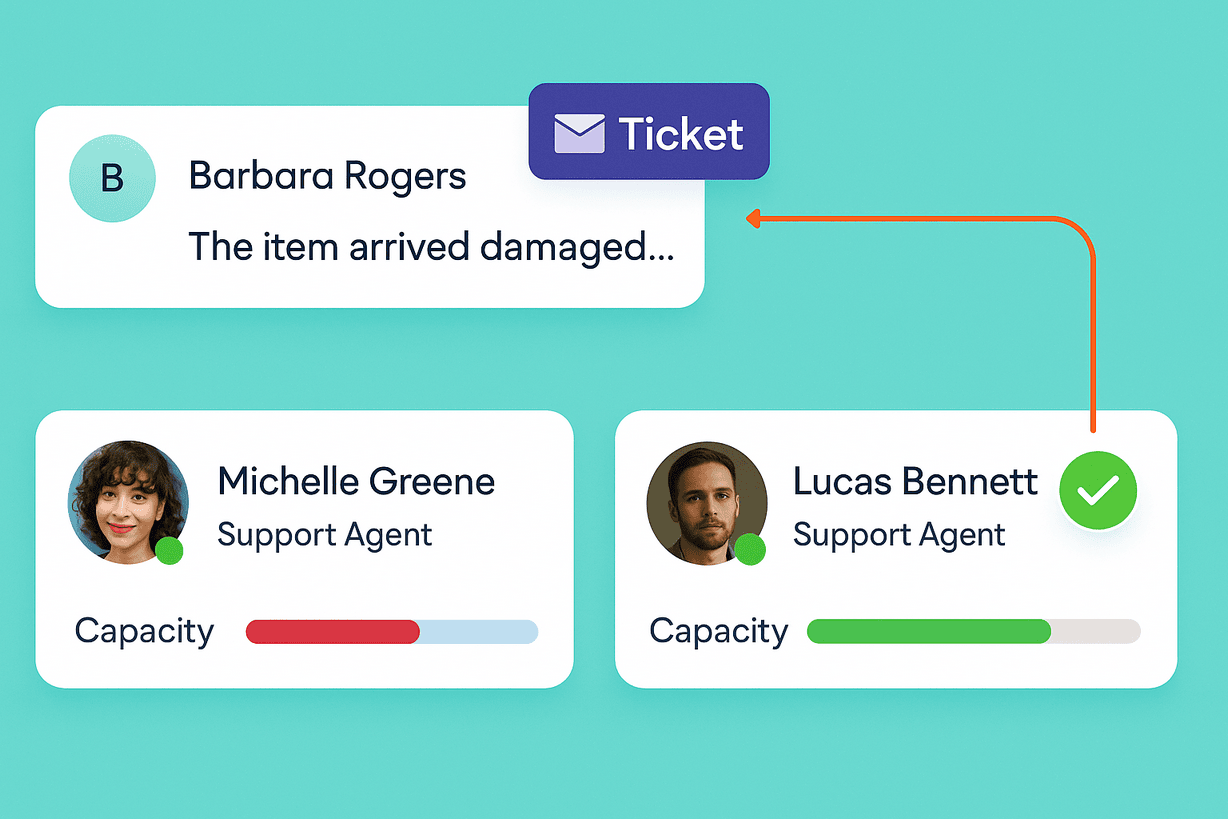Open Lucas Bennett's profile photo
Image resolution: width=1228 pixels, height=819 pixels.
[706, 502]
